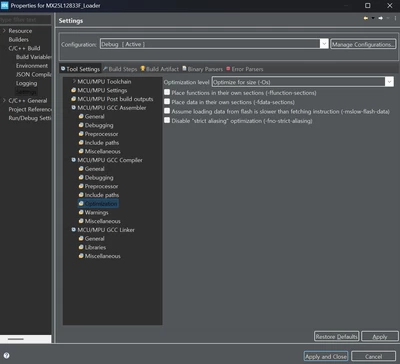Click the icon beside Assembler Include paths

point(81,142)
